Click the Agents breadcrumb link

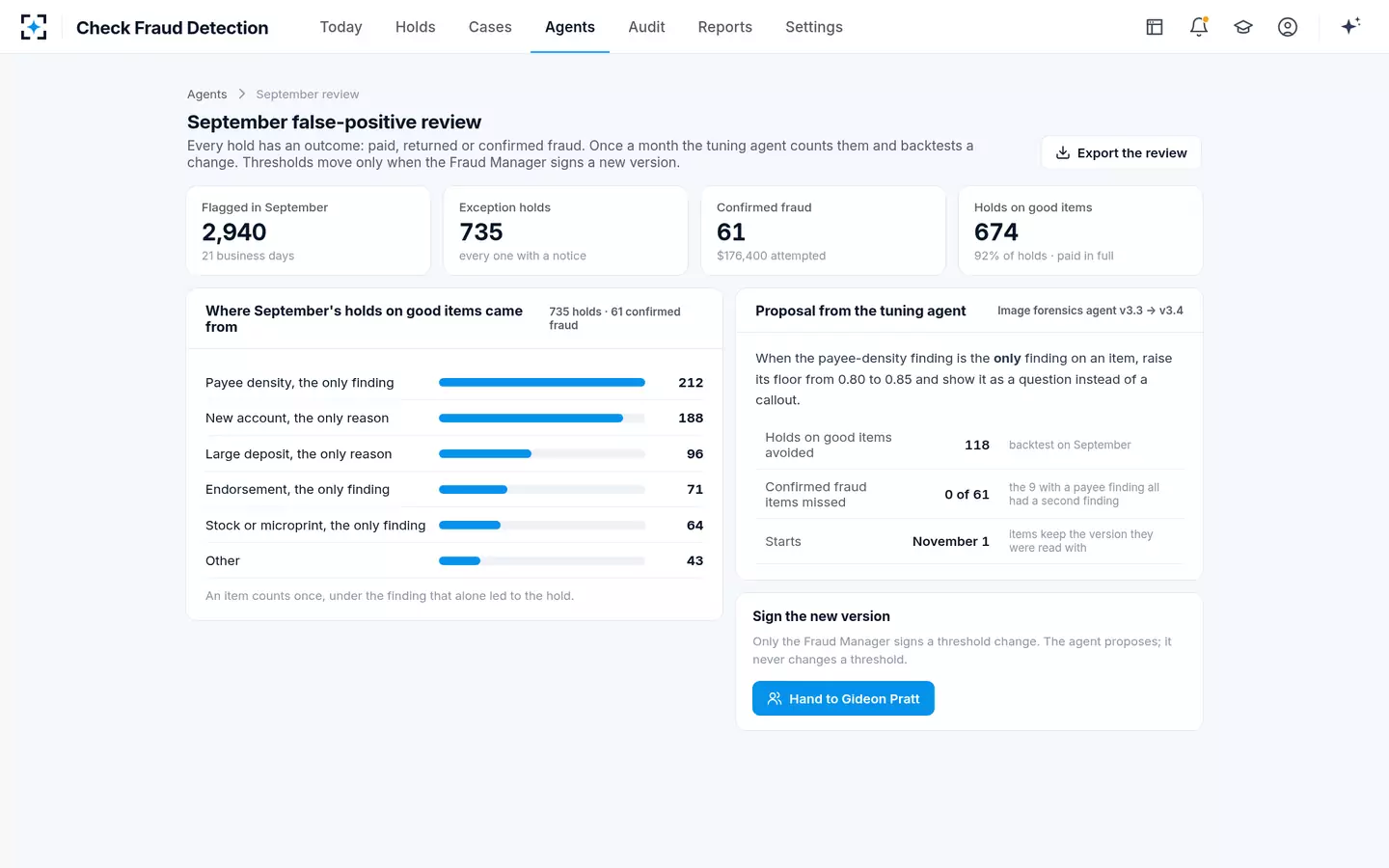click(x=207, y=94)
